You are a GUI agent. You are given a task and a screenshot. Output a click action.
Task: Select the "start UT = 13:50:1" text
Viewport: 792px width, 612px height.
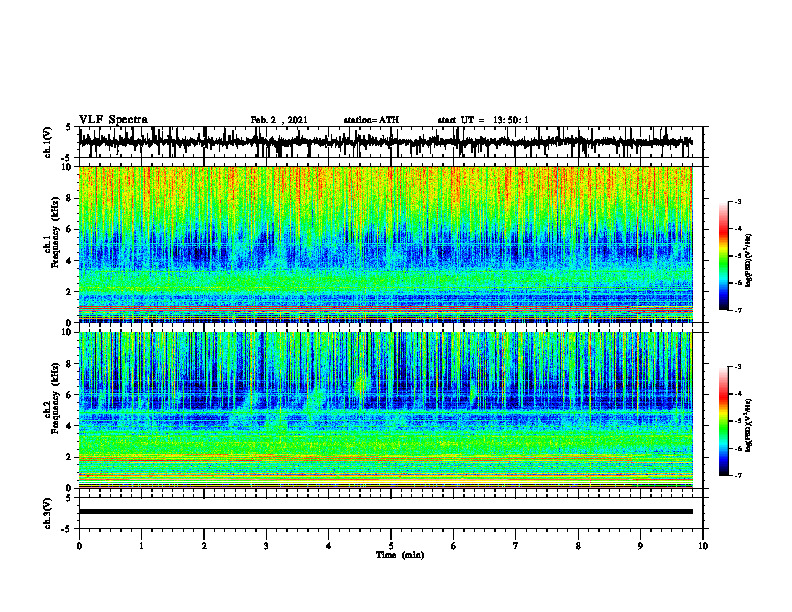coord(483,120)
